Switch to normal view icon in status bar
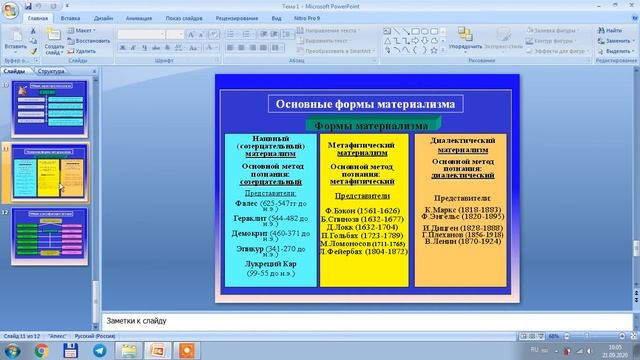Viewport: 640px width, 360px height. click(x=523, y=336)
